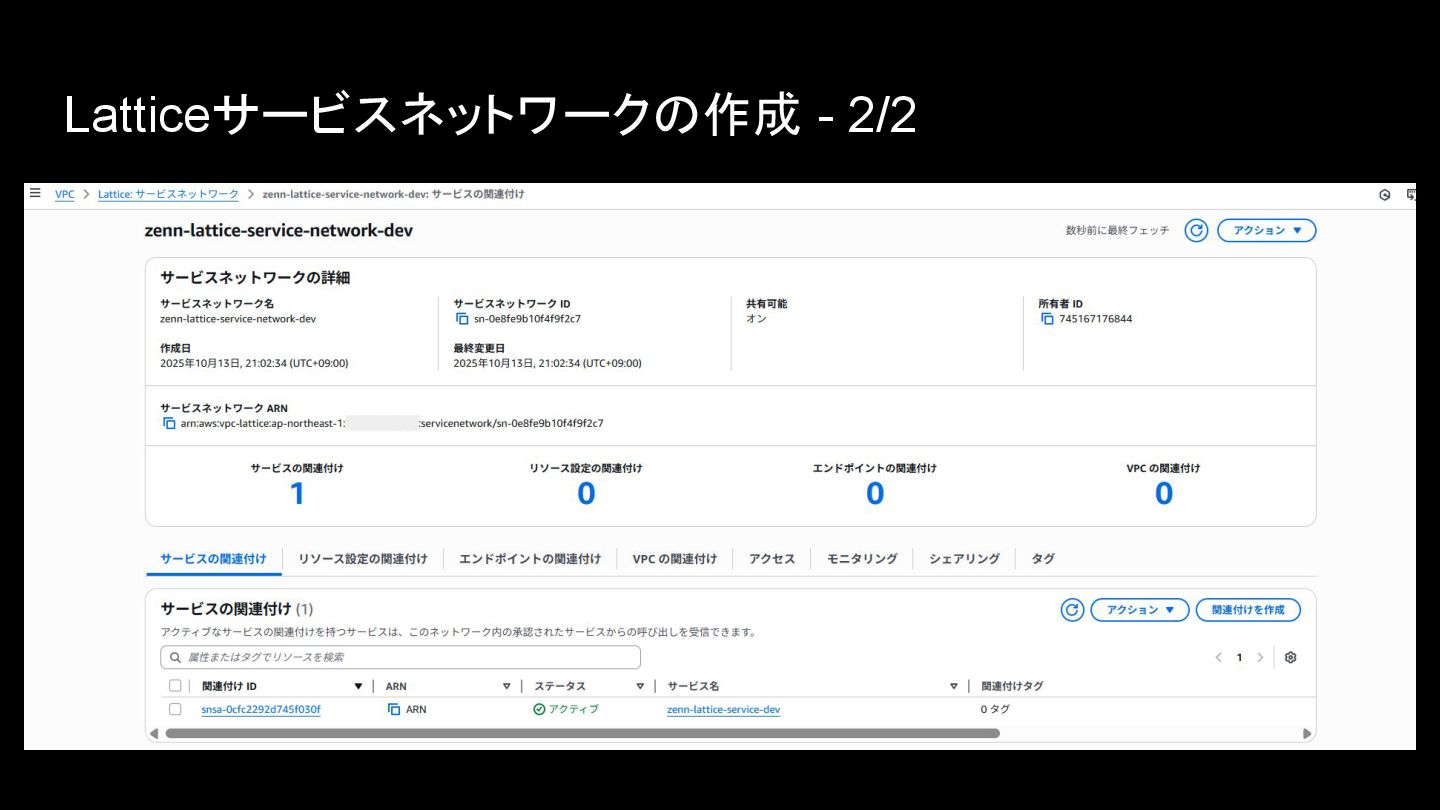Open association snsa-0cfc2292d745f030f link

click(x=261, y=710)
